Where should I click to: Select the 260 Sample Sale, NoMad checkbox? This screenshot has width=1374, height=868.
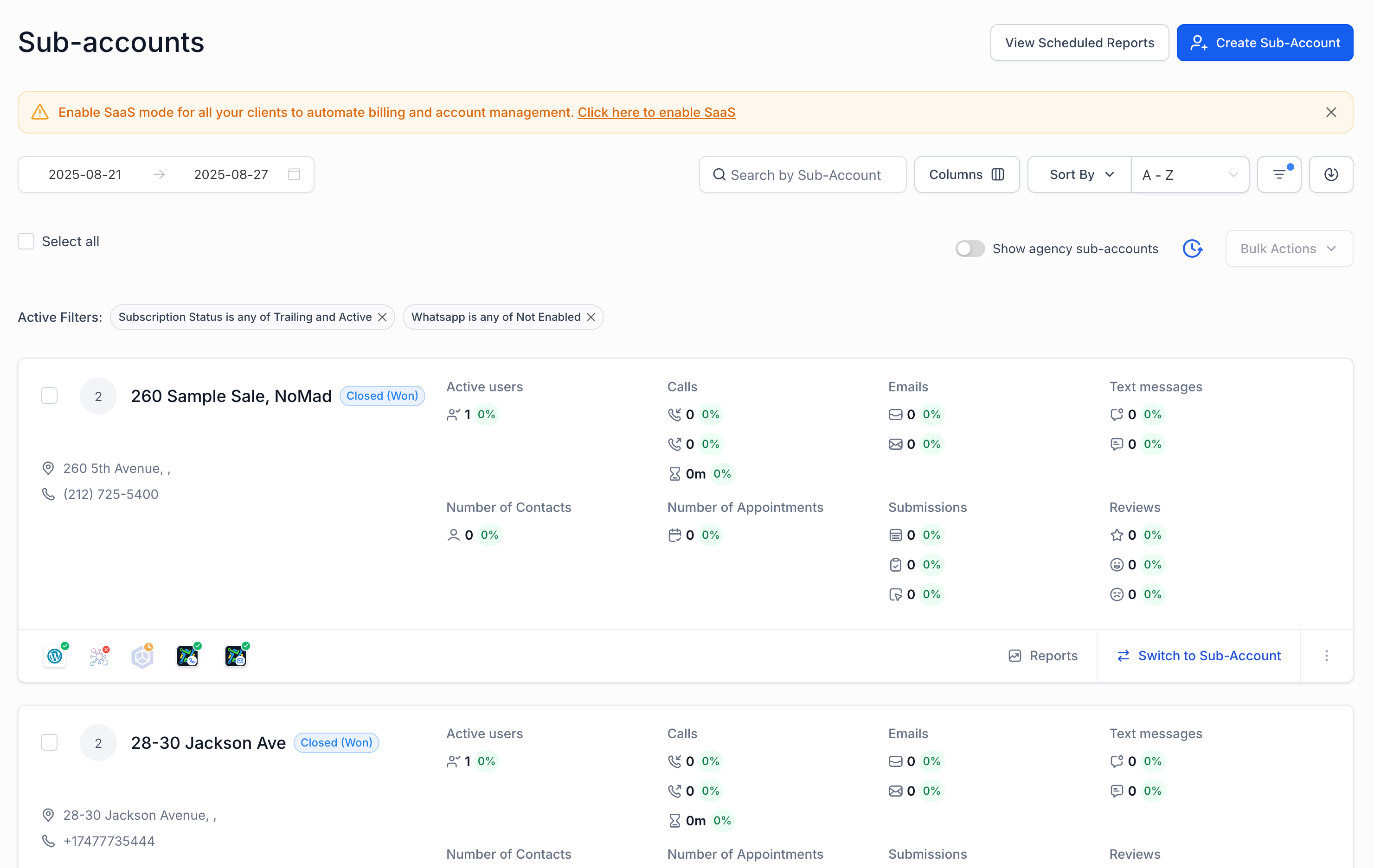[x=50, y=396]
